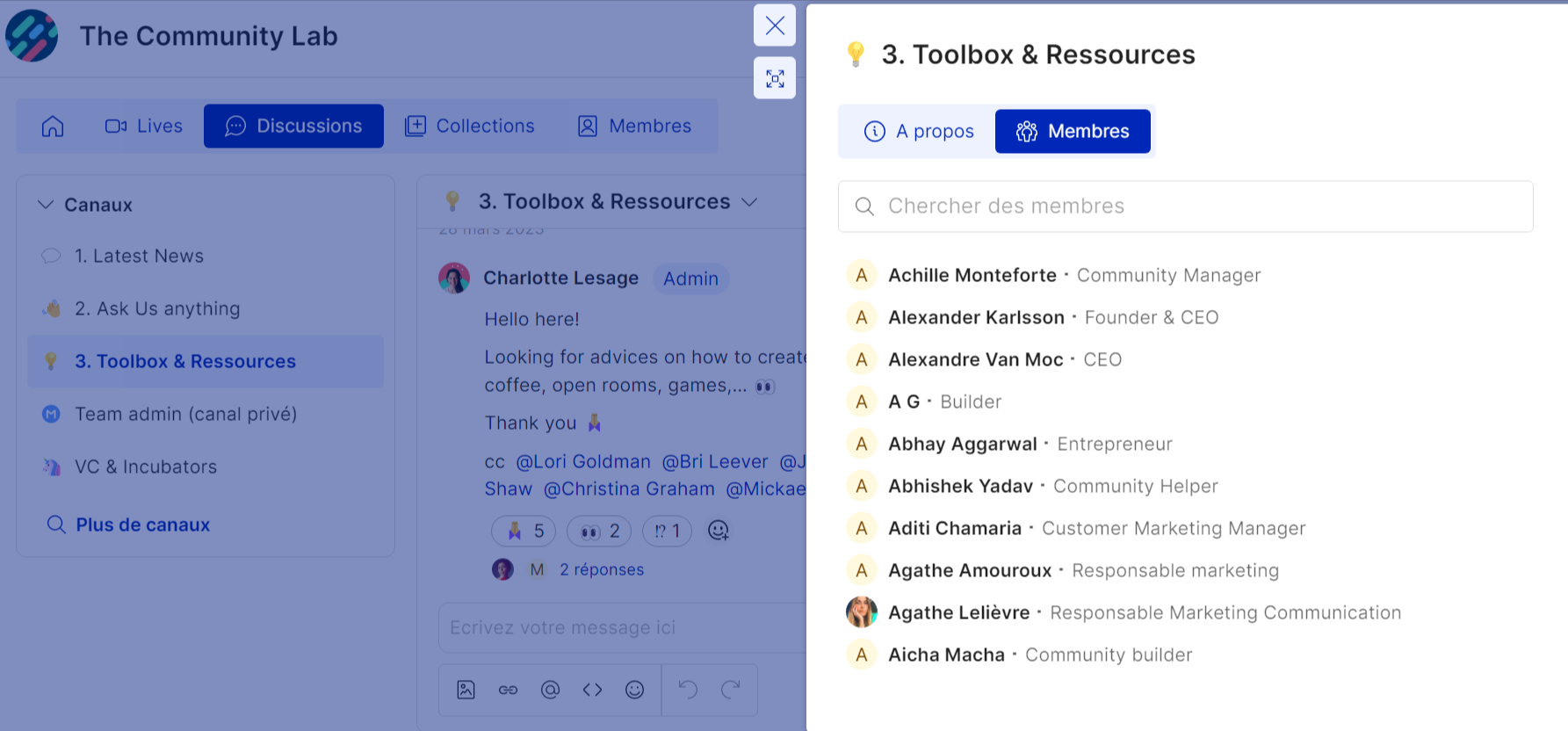Click Agathe Lelièvre's photo avatar
This screenshot has width=1568, height=731.
tap(862, 612)
